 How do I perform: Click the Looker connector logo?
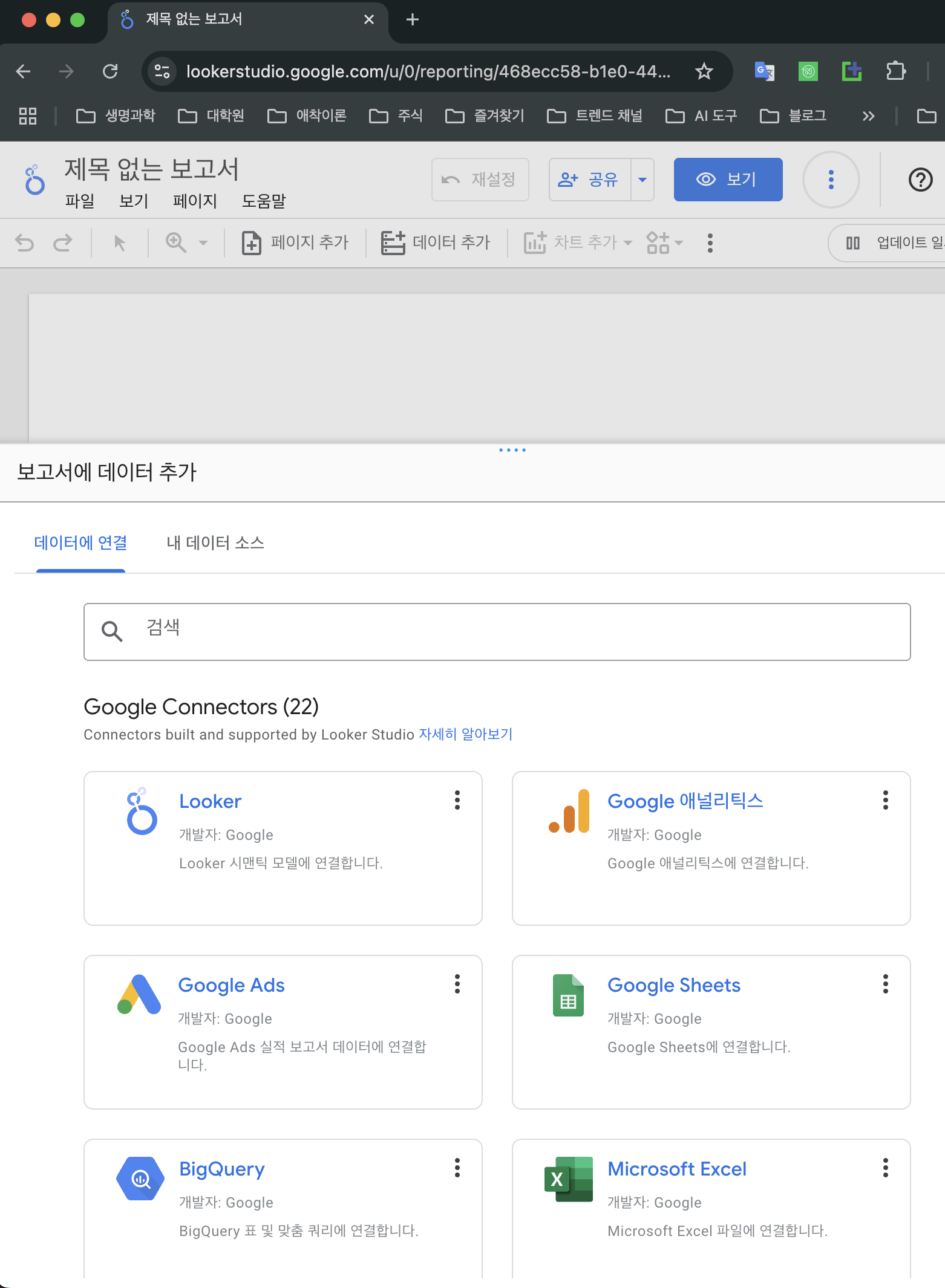[x=141, y=811]
